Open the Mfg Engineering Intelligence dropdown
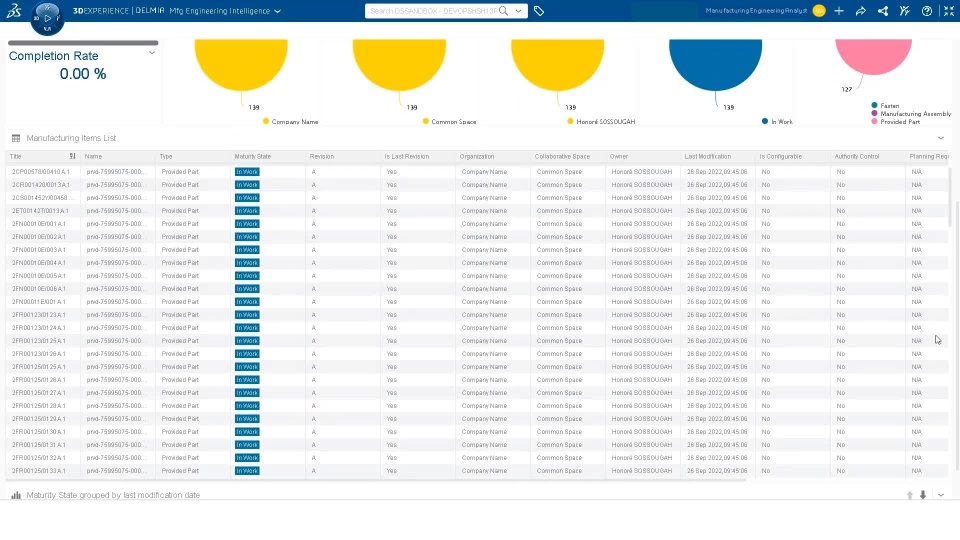This screenshot has height=540, width=960. pos(277,11)
